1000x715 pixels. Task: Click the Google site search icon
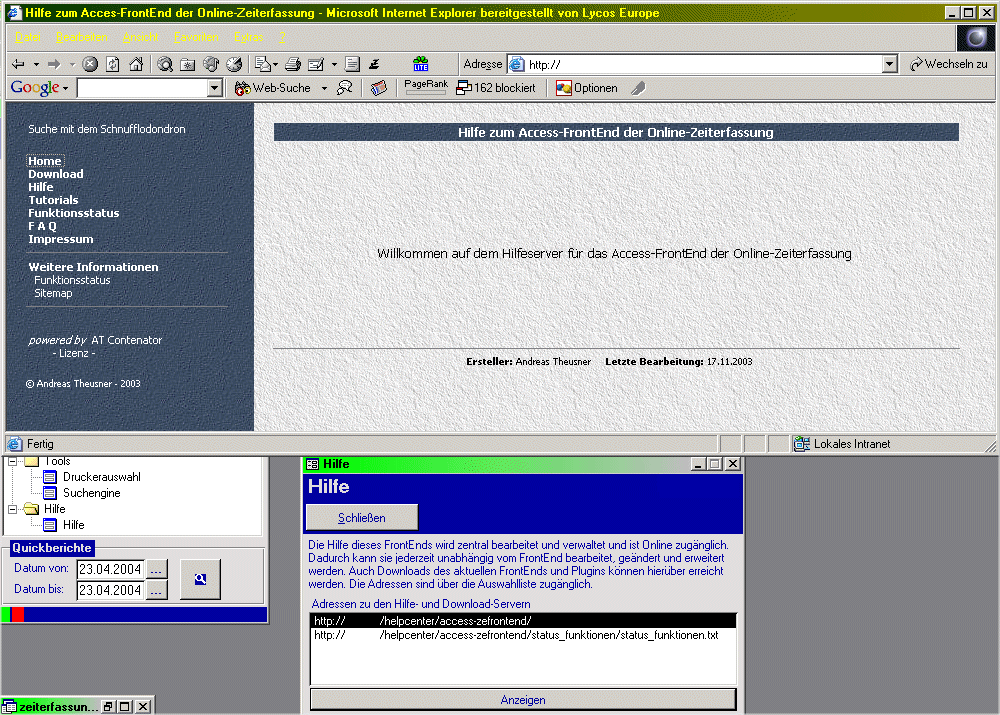(345, 88)
